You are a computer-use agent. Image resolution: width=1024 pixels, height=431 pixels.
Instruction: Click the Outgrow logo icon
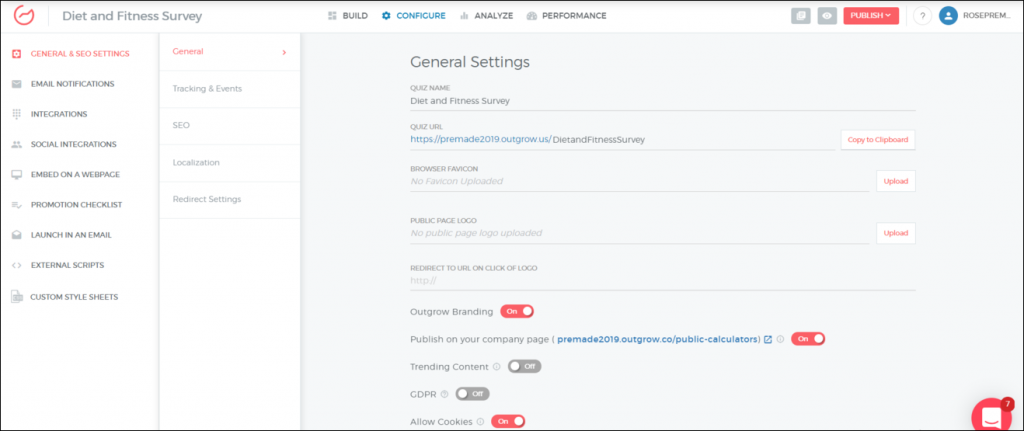(x=23, y=16)
